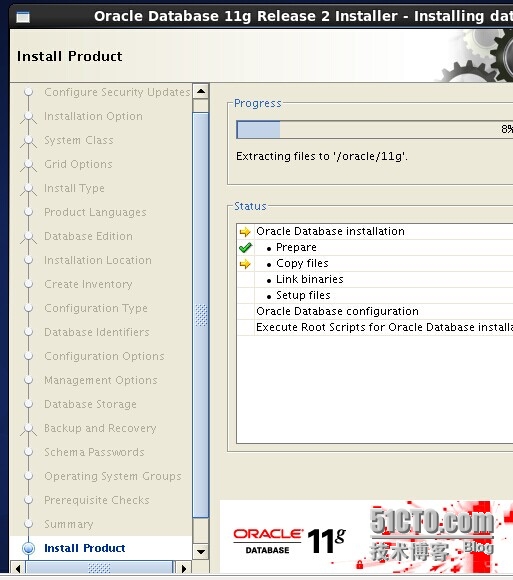The height and width of the screenshot is (580, 513).
Task: Select Grid Options step
Action: (x=78, y=164)
